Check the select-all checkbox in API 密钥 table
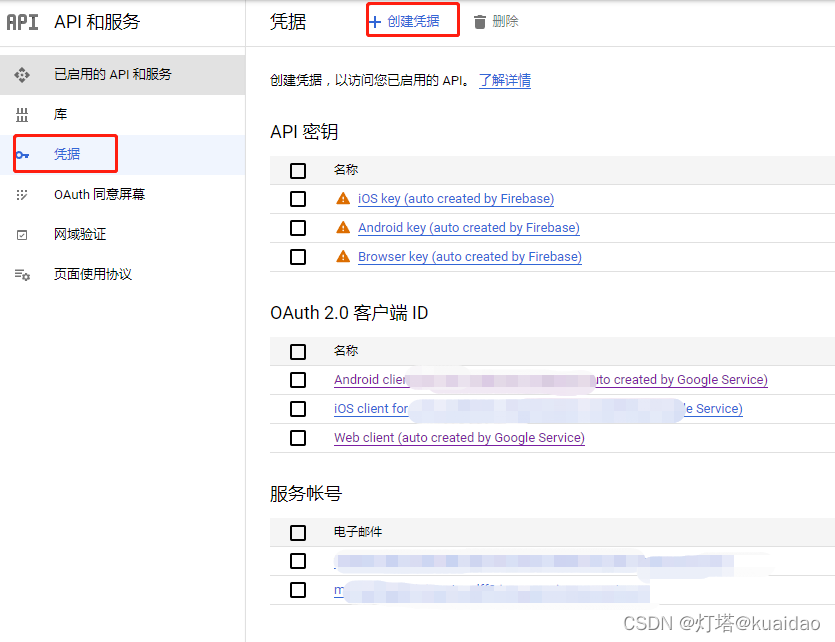The image size is (835, 642). (x=297, y=169)
